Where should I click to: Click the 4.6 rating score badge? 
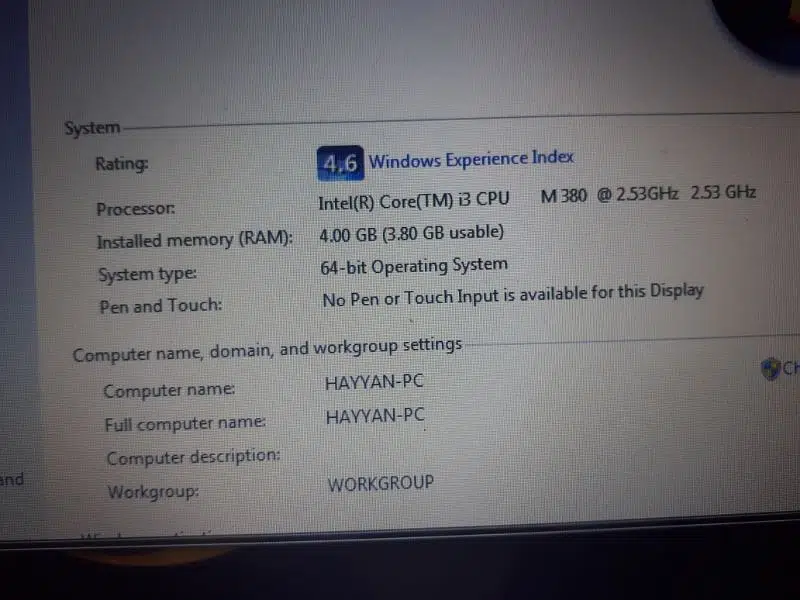340,163
